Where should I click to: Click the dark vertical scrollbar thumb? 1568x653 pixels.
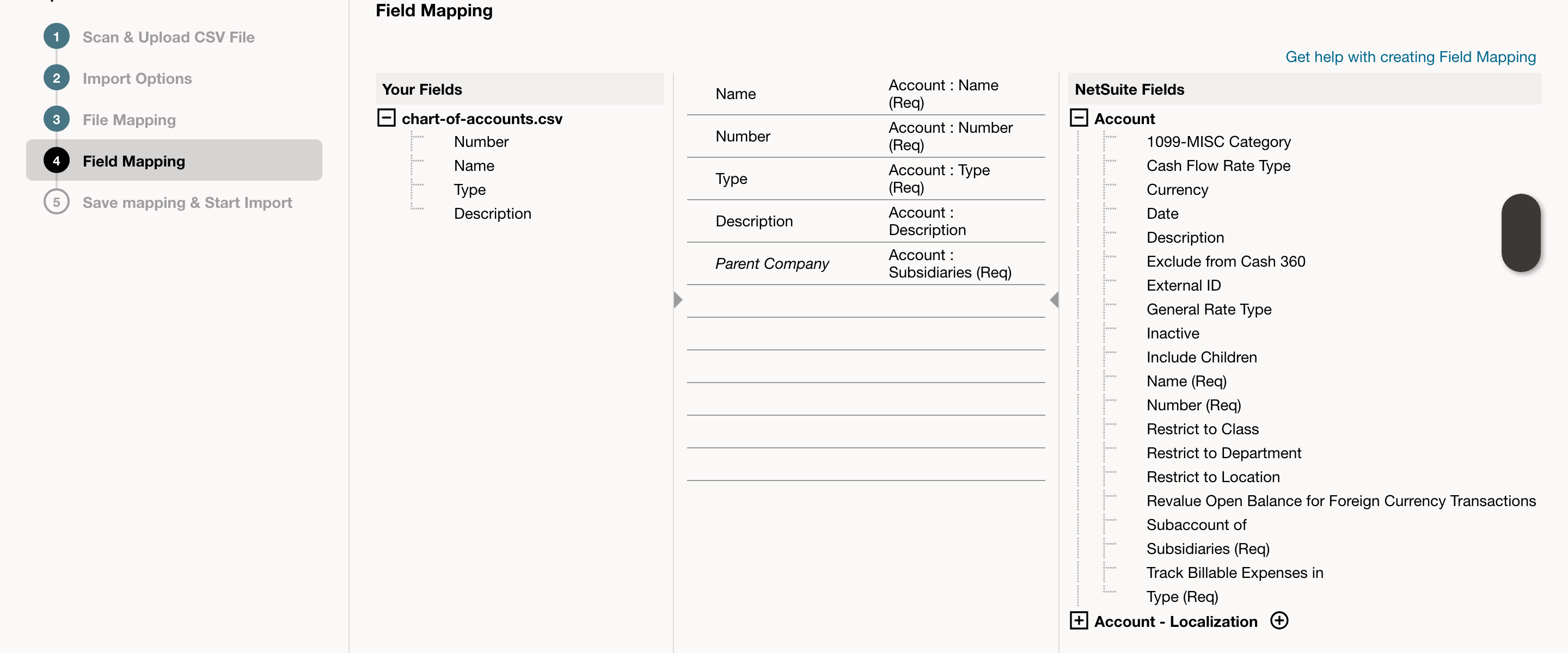click(1521, 232)
